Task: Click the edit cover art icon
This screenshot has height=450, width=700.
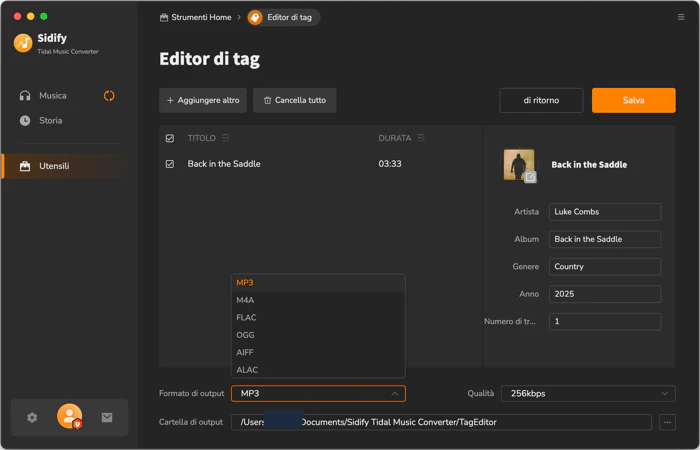Action: point(530,177)
